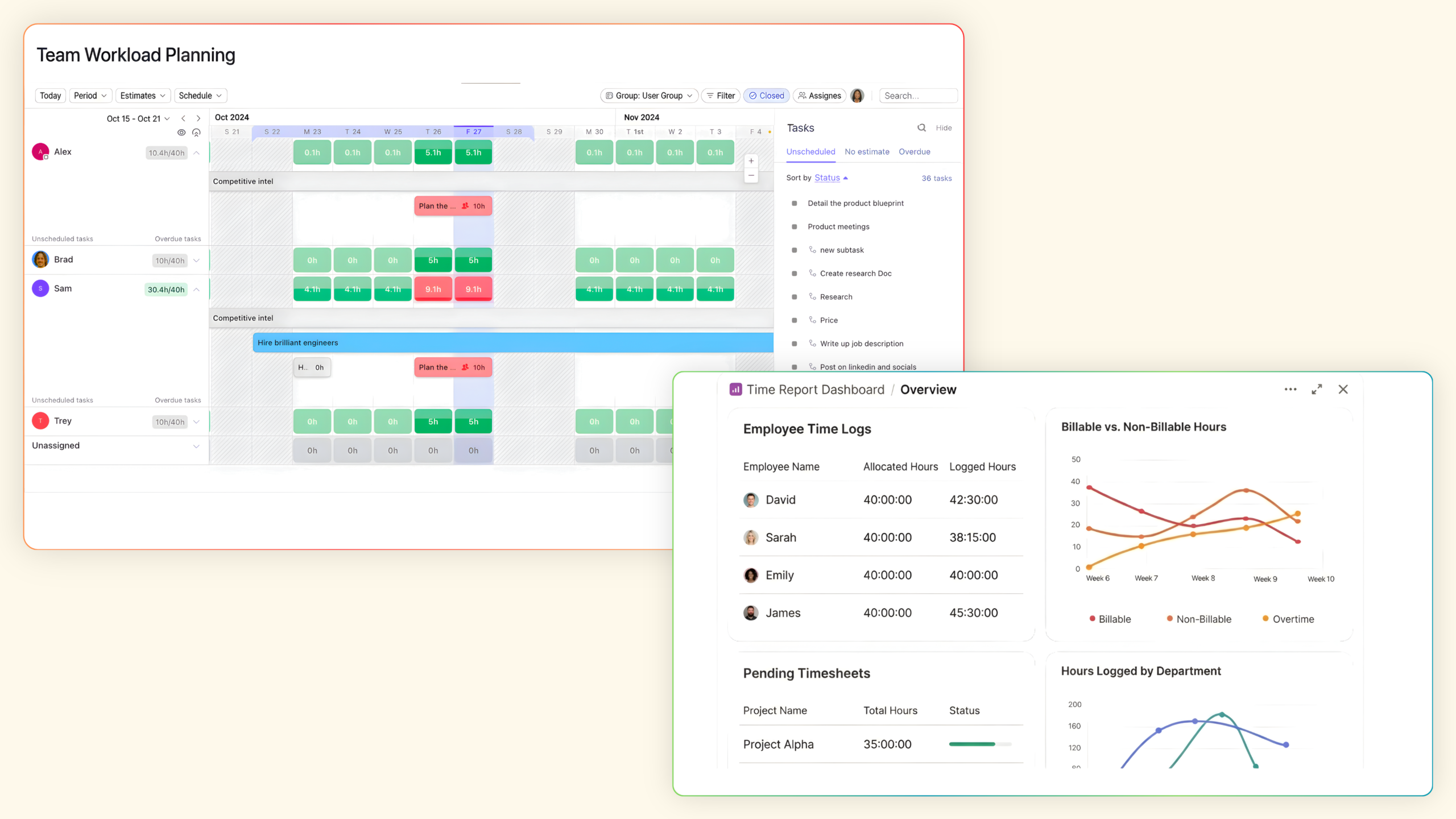Expand Brad's workload row
The height and width of the screenshot is (819, 1456).
point(196,260)
